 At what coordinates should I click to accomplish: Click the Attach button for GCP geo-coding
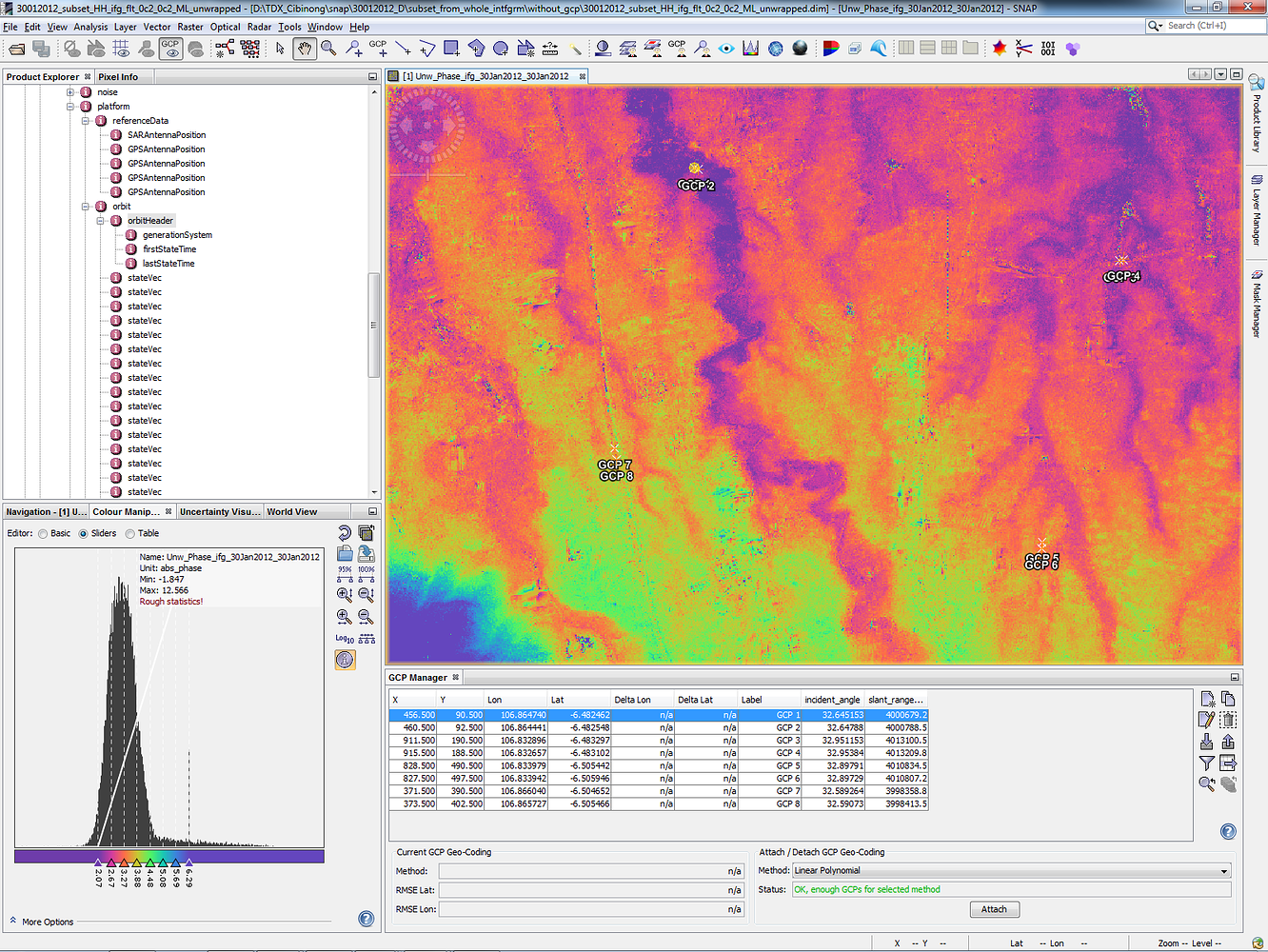point(994,908)
